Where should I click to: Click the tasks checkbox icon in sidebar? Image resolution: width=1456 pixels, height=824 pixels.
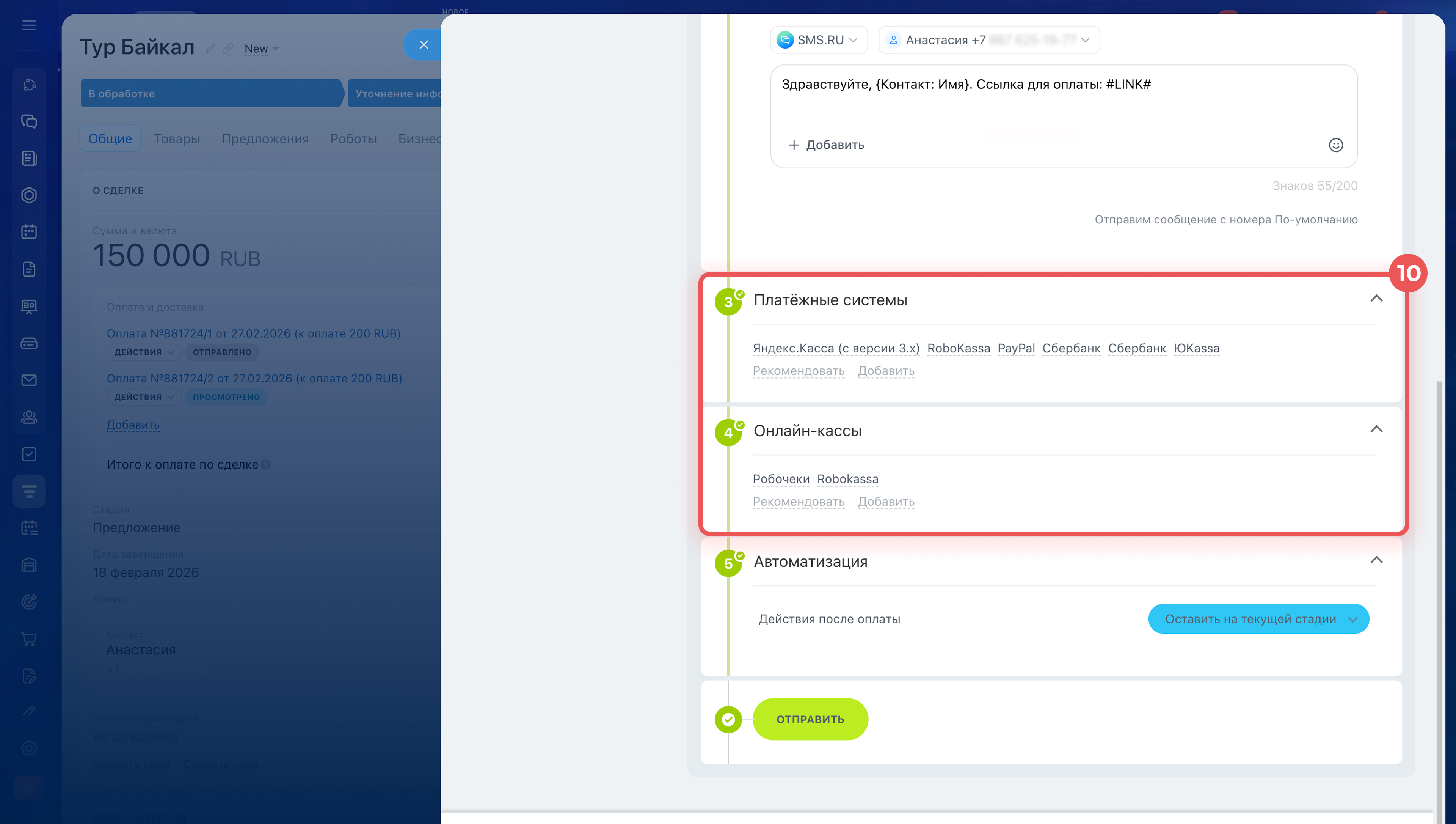pyautogui.click(x=29, y=454)
